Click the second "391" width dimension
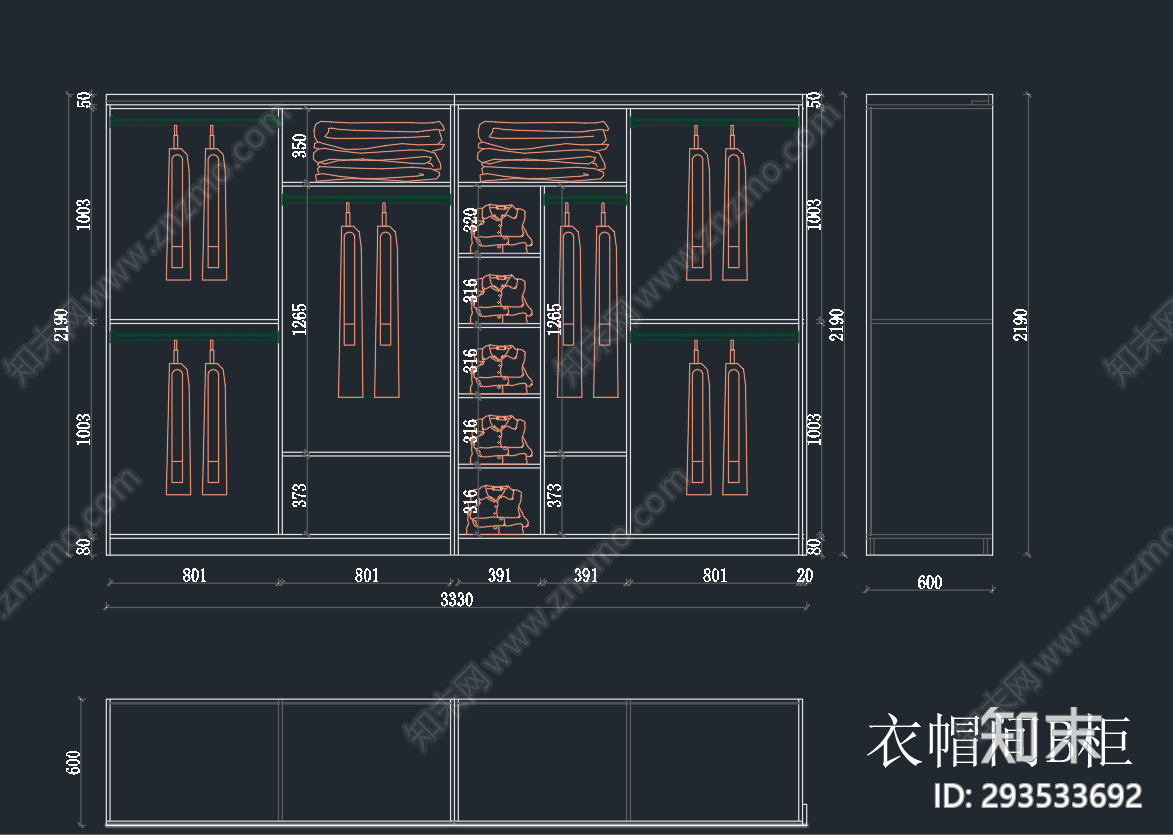 (585, 575)
